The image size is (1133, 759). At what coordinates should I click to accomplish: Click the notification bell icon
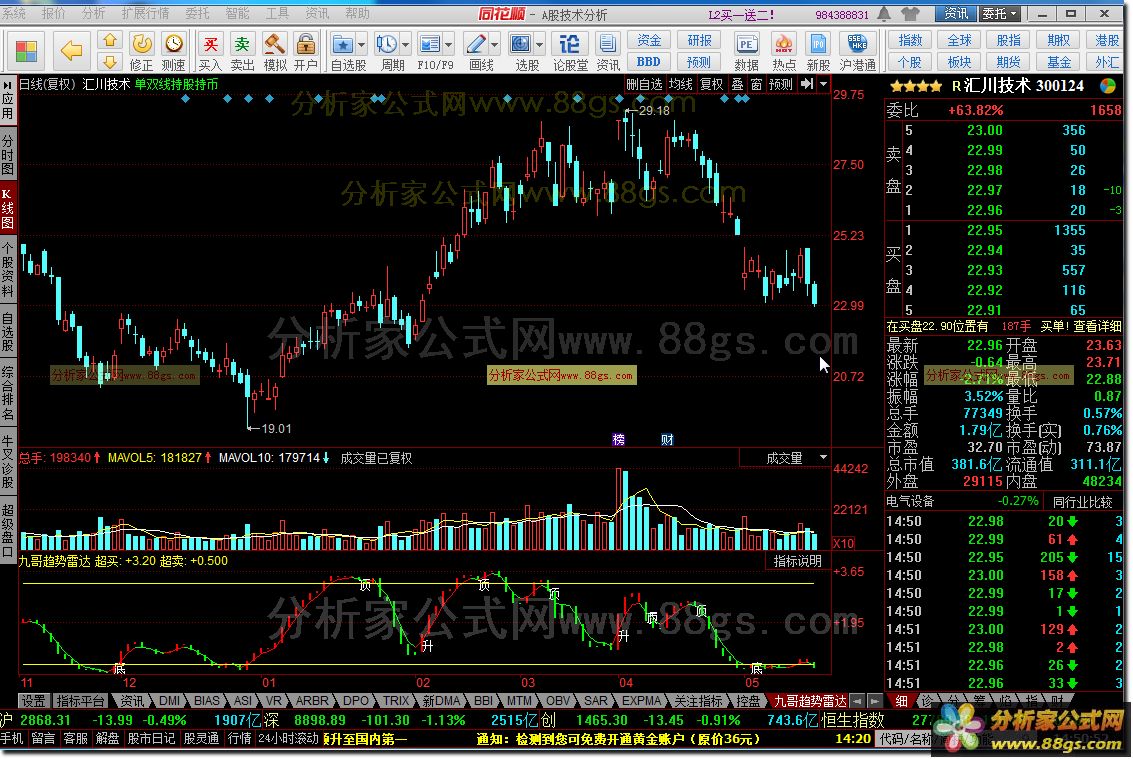pyautogui.click(x=884, y=14)
